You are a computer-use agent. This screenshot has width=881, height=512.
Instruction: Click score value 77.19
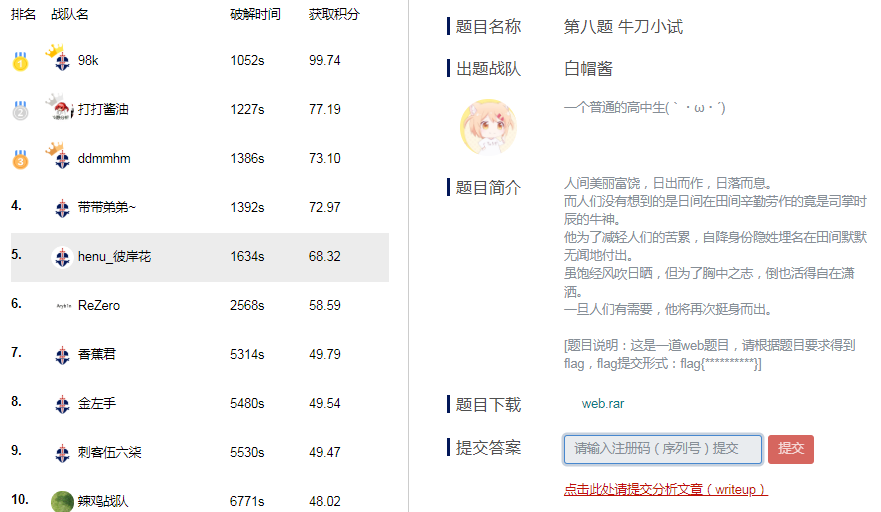point(325,110)
